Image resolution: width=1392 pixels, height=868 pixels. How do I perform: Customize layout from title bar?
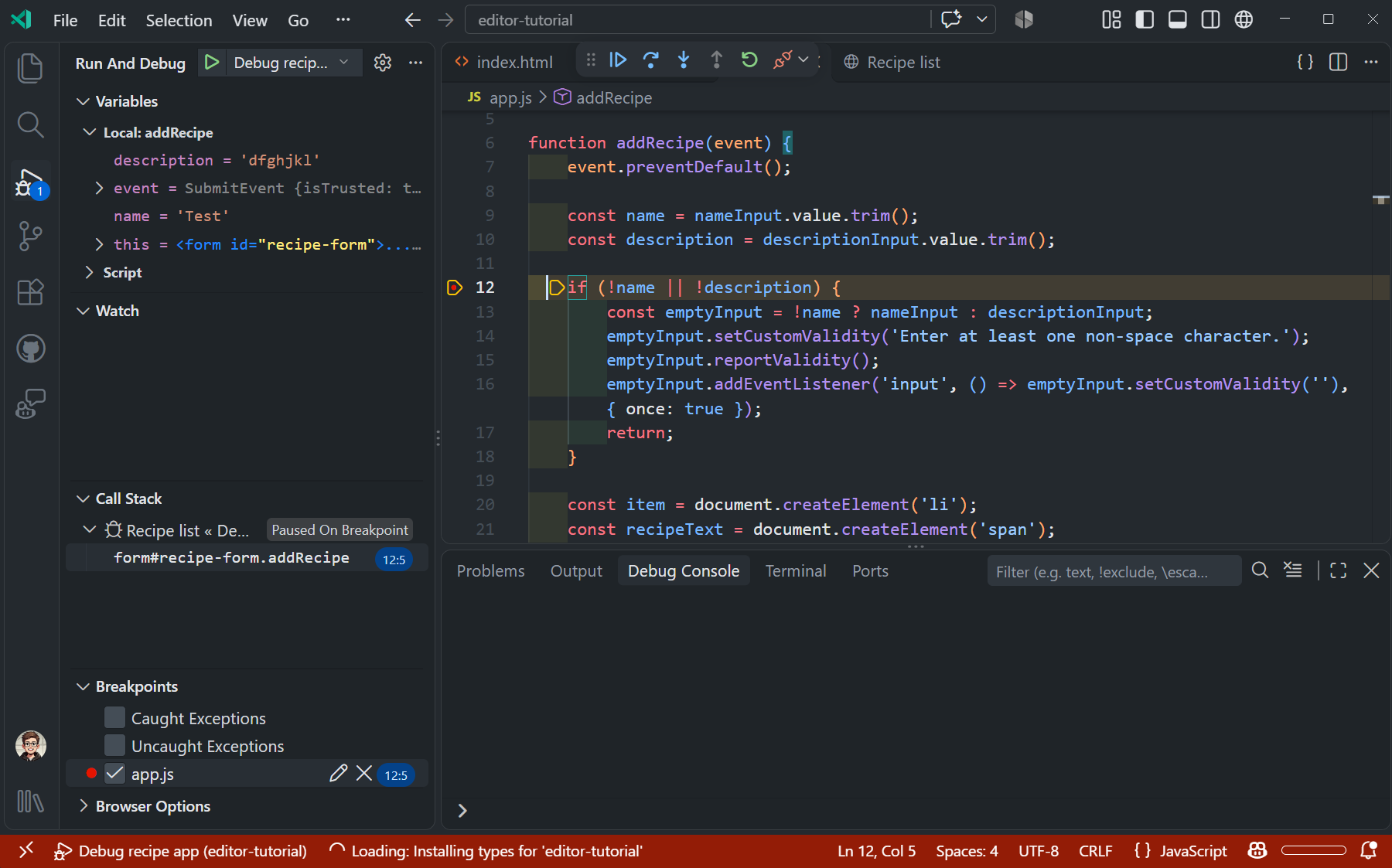1111,20
